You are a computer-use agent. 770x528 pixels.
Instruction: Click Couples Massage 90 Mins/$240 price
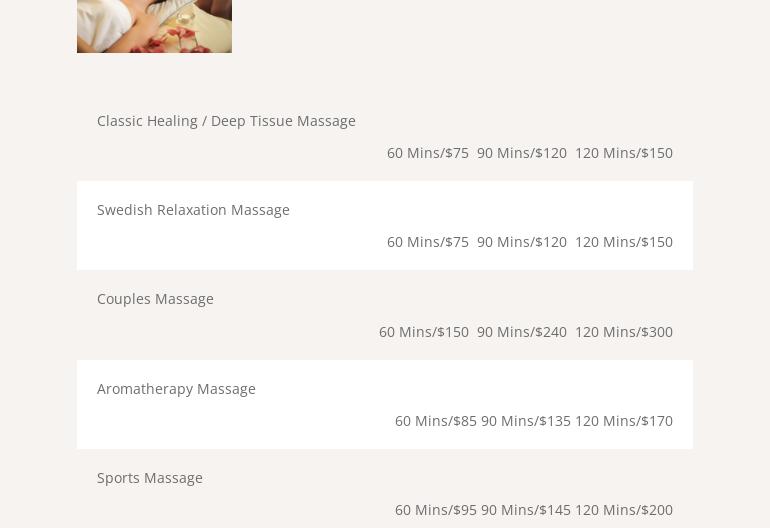(522, 332)
